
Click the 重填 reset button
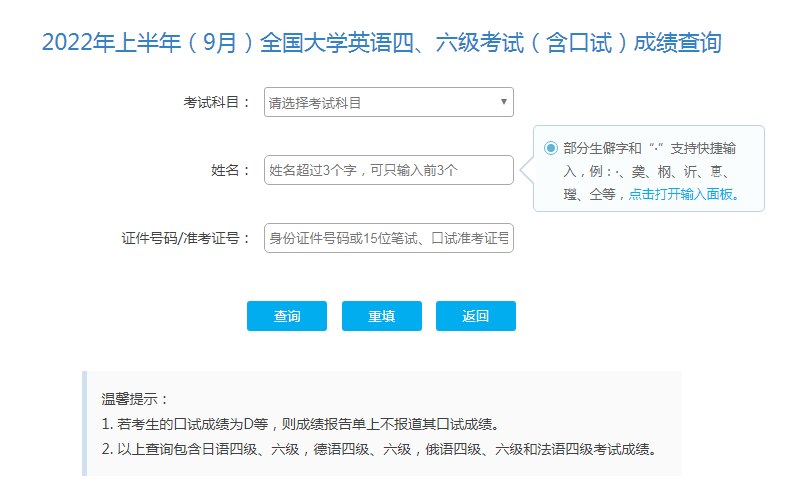[x=381, y=316]
